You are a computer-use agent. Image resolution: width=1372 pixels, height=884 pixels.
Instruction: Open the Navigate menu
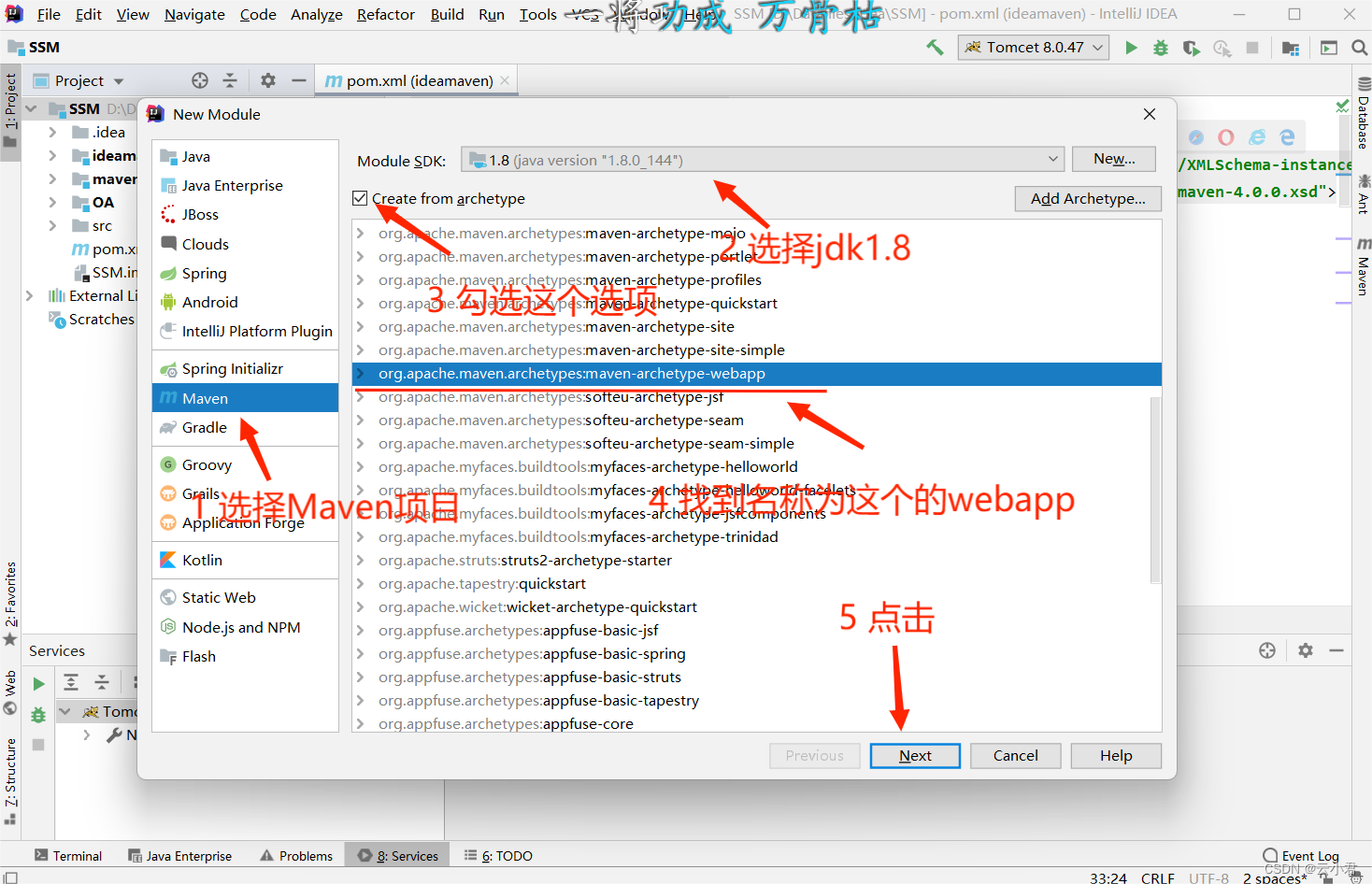194,14
